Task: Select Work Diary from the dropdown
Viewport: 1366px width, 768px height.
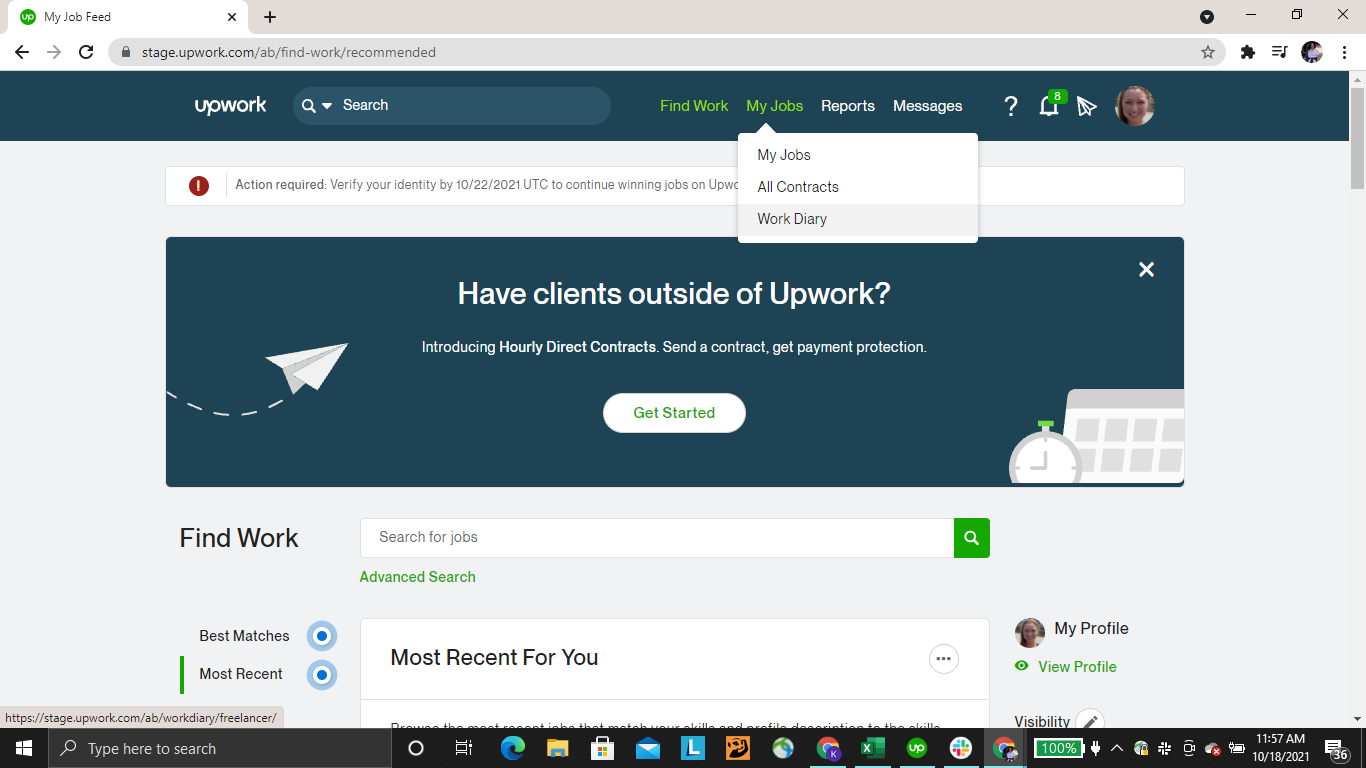Action: point(792,219)
